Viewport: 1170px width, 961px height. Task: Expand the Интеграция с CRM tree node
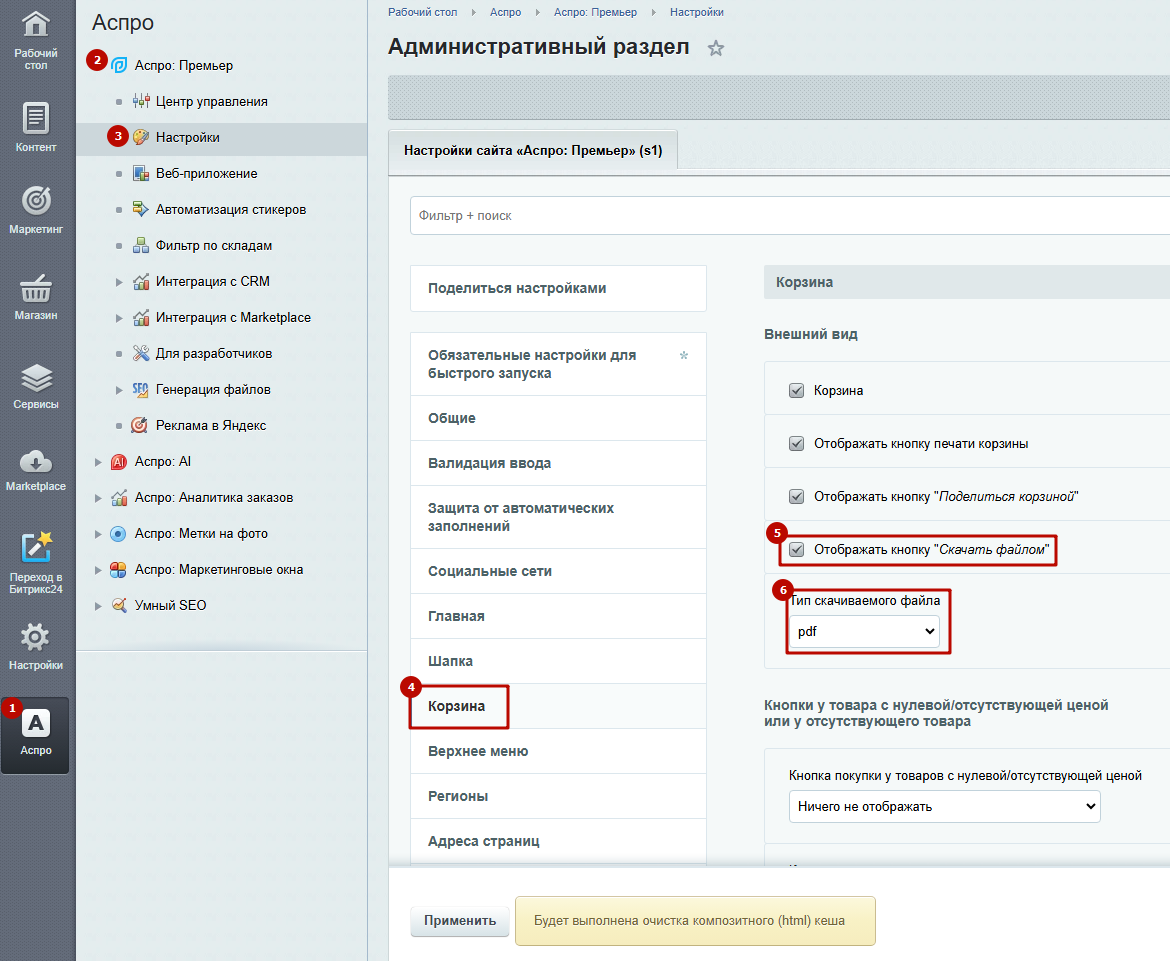pos(119,282)
